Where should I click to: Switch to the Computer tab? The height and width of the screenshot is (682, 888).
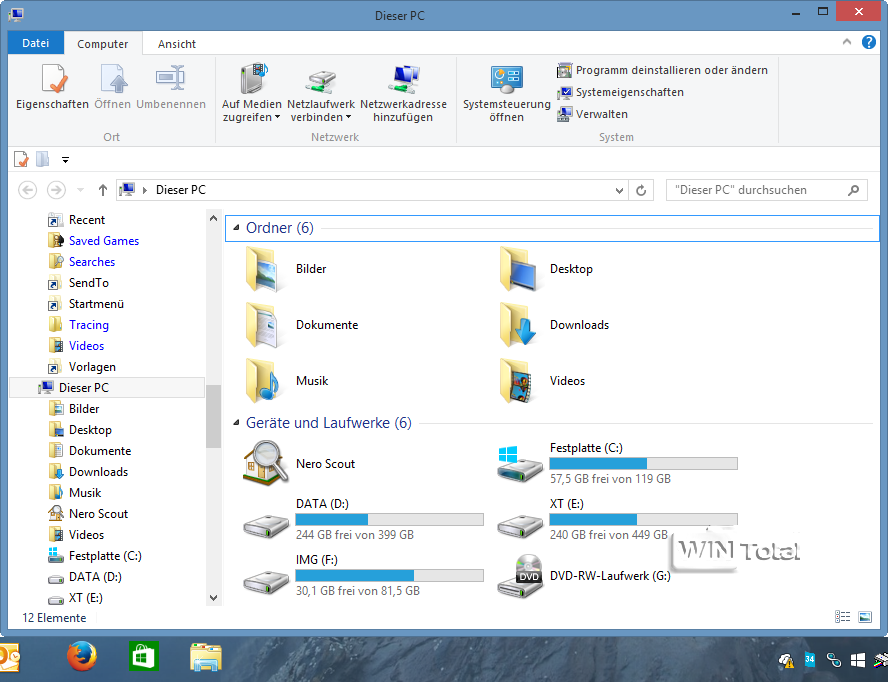[x=103, y=44]
